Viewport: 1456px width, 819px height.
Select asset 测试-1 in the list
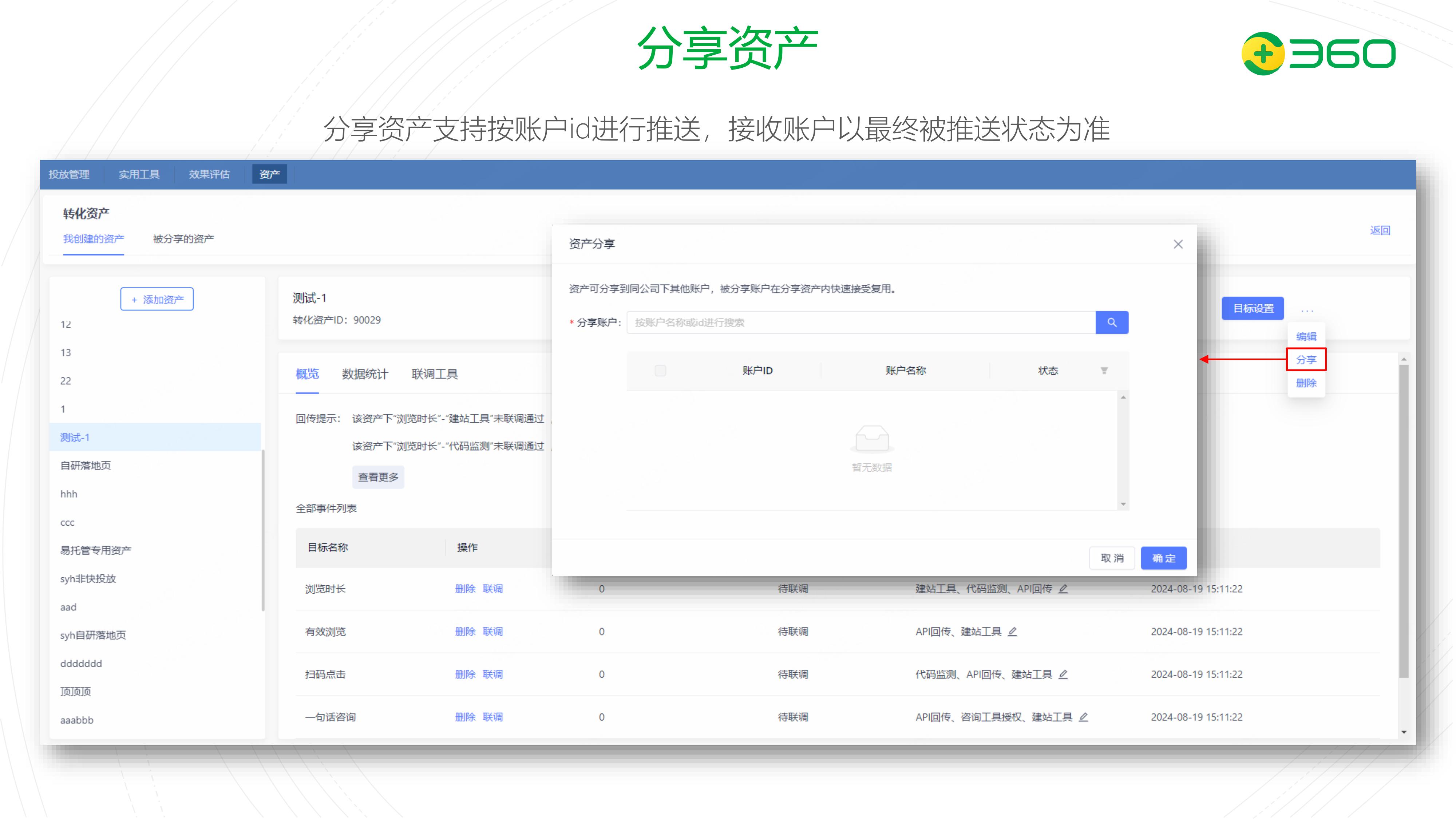click(x=155, y=438)
